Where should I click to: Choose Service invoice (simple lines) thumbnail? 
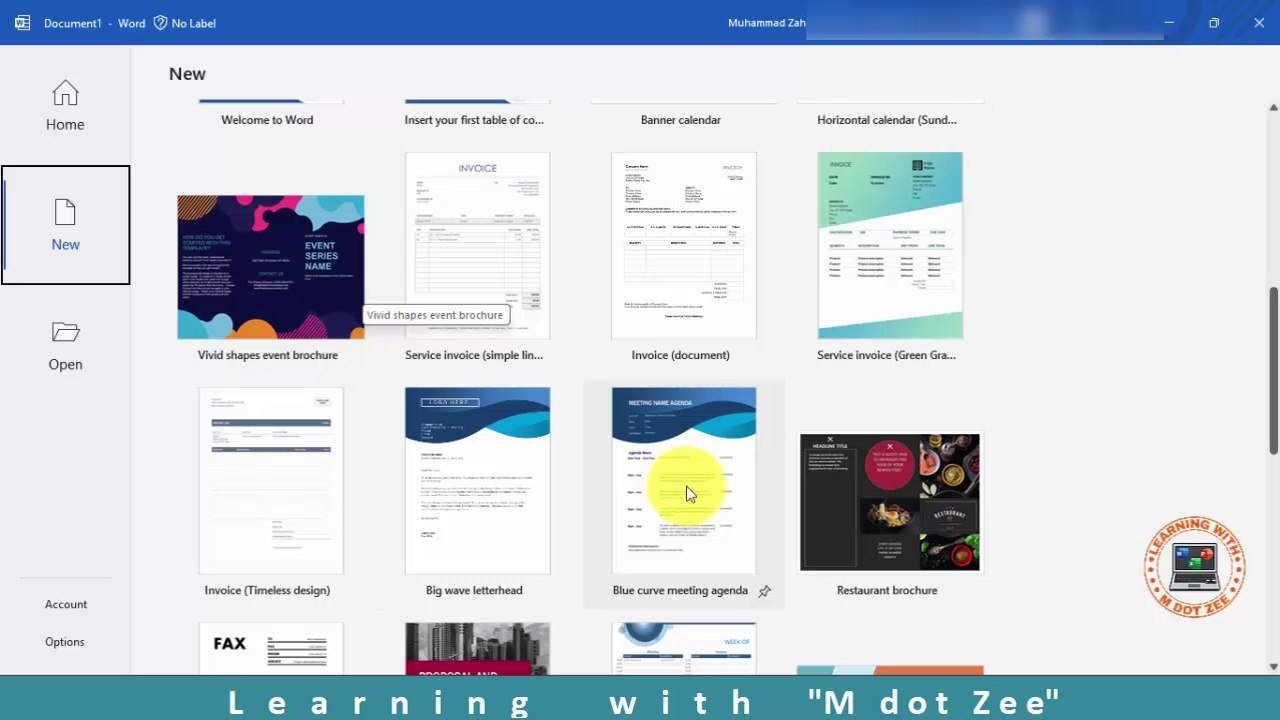click(x=477, y=246)
